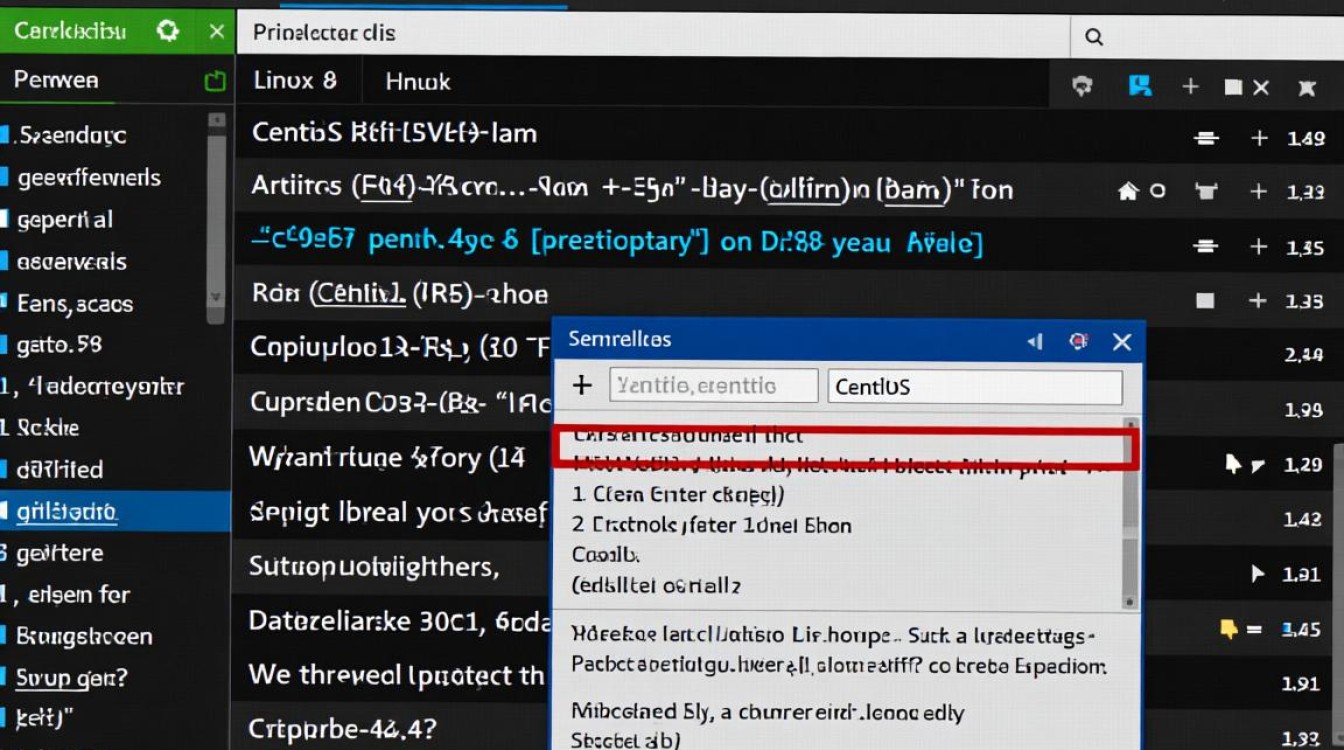Click the gear icon in green header
This screenshot has width=1344, height=750.
[167, 32]
